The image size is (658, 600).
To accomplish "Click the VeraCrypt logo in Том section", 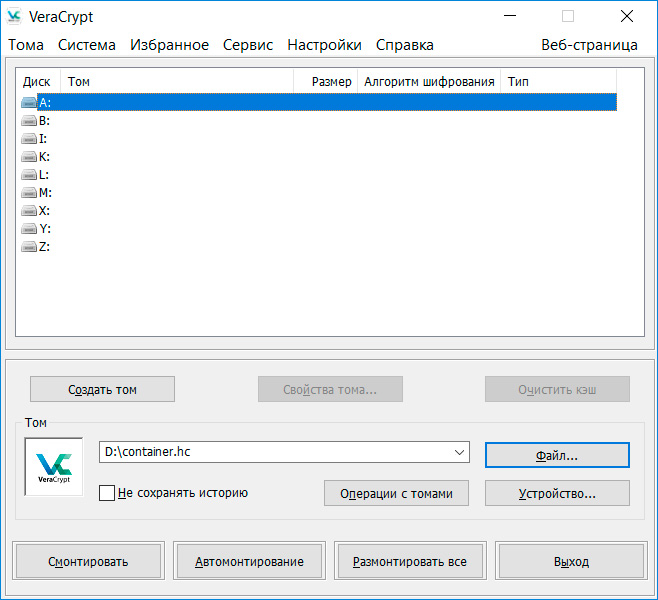I will [x=54, y=466].
